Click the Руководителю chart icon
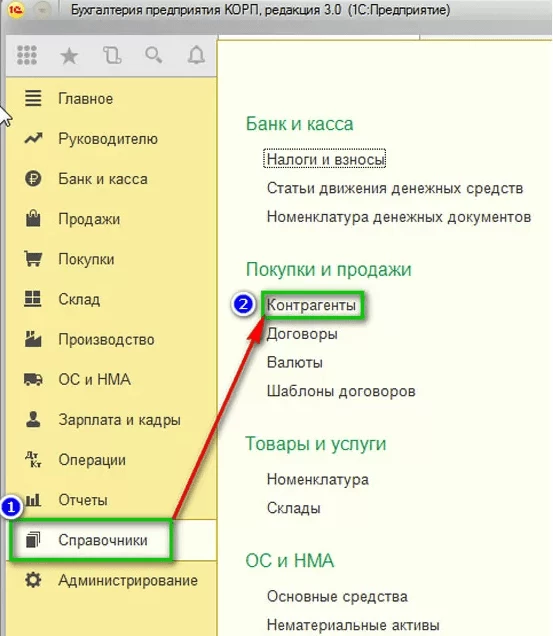Screen dimensions: 553x636 click(x=33, y=138)
